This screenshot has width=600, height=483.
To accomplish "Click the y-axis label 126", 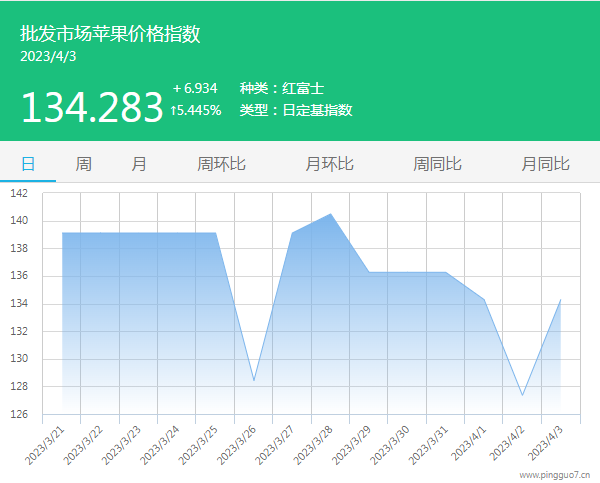I will pos(19,414).
